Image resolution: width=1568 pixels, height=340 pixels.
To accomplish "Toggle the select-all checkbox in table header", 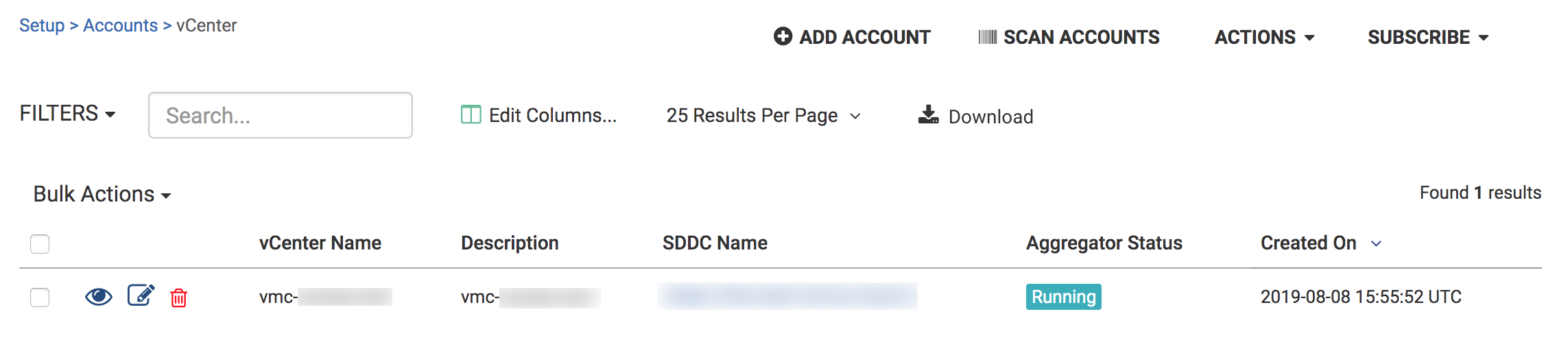I will coord(40,243).
